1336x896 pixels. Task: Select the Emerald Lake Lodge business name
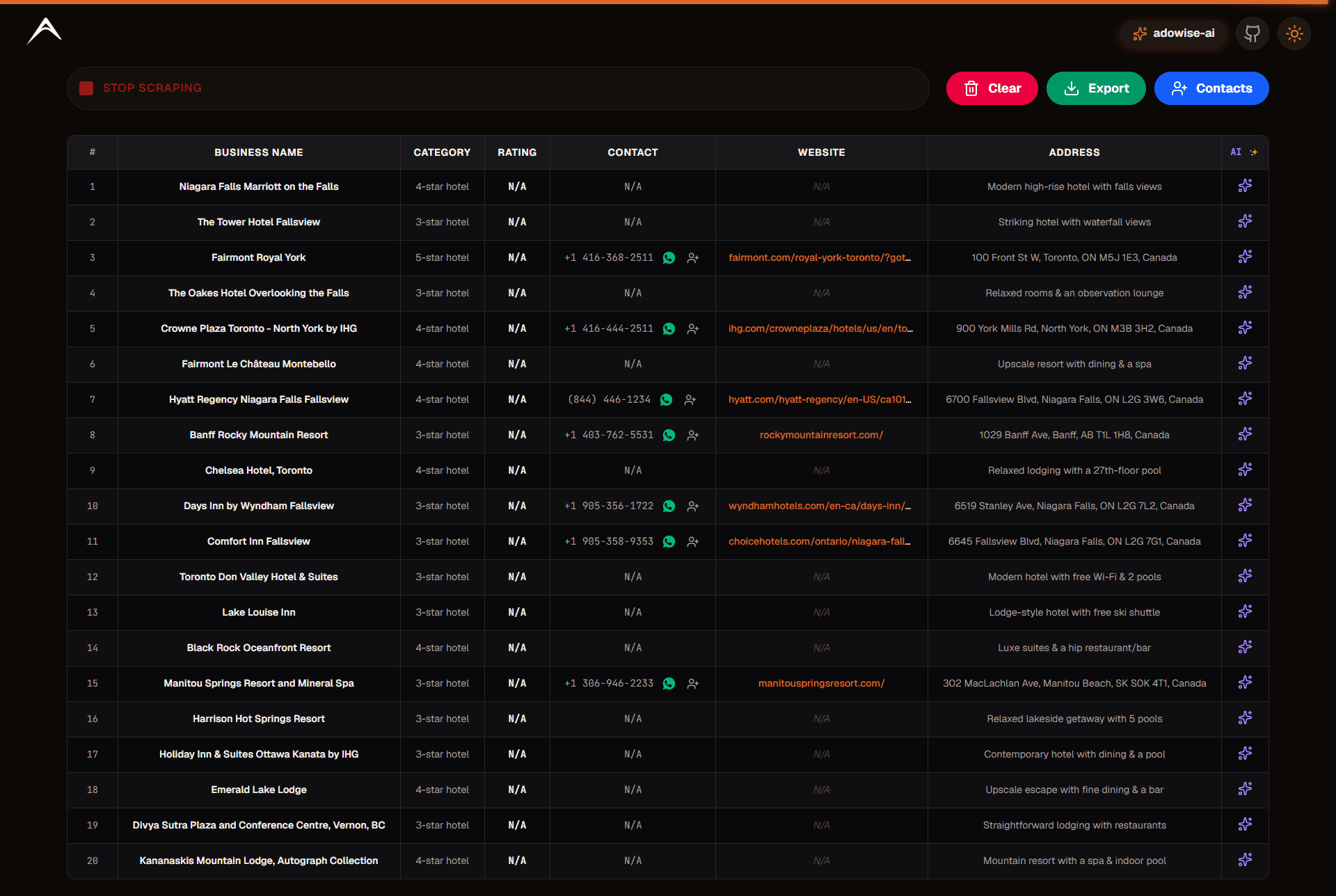(x=259, y=790)
